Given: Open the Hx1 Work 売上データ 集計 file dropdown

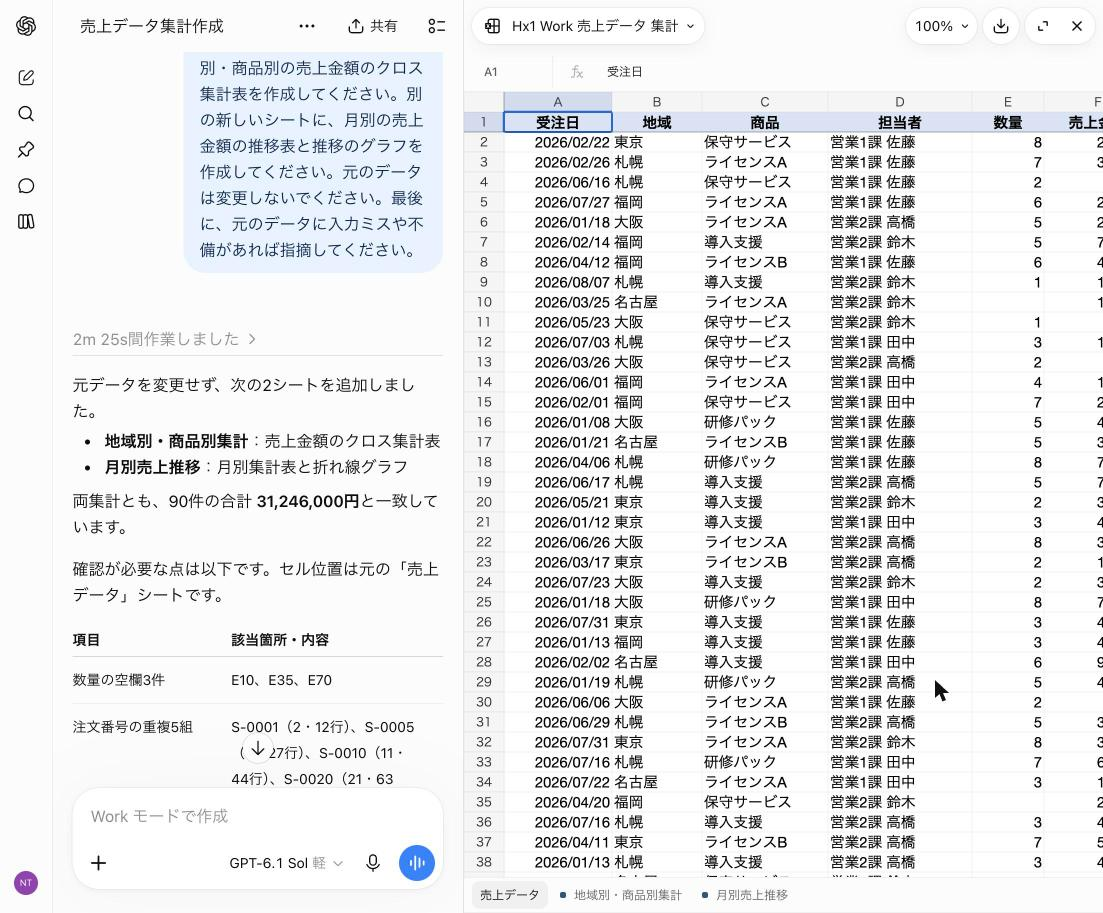Looking at the screenshot, I should pyautogui.click(x=588, y=26).
